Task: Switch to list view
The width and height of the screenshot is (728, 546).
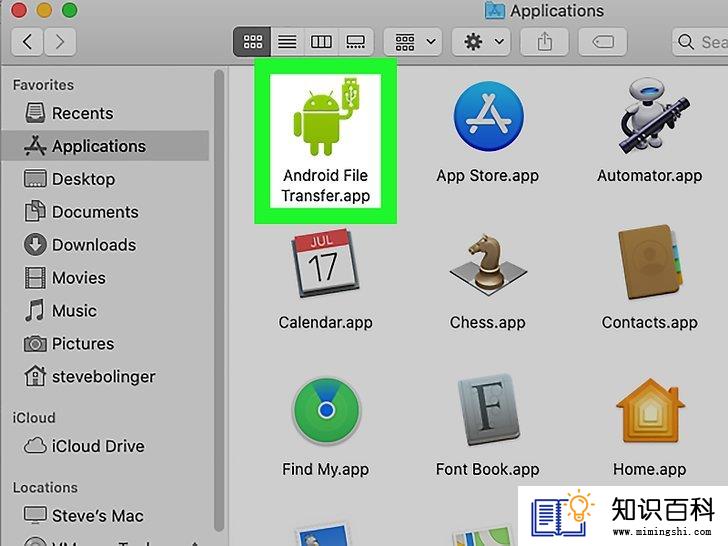Action: click(287, 42)
